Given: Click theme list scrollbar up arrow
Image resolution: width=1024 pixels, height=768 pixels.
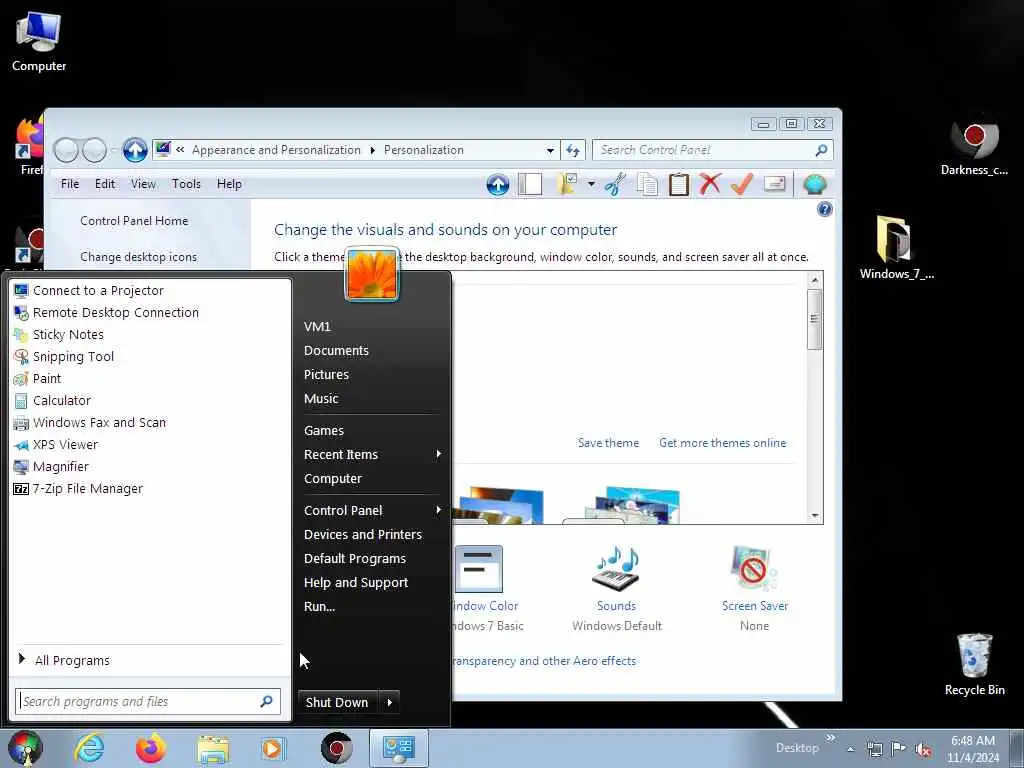Looking at the screenshot, I should tap(814, 280).
